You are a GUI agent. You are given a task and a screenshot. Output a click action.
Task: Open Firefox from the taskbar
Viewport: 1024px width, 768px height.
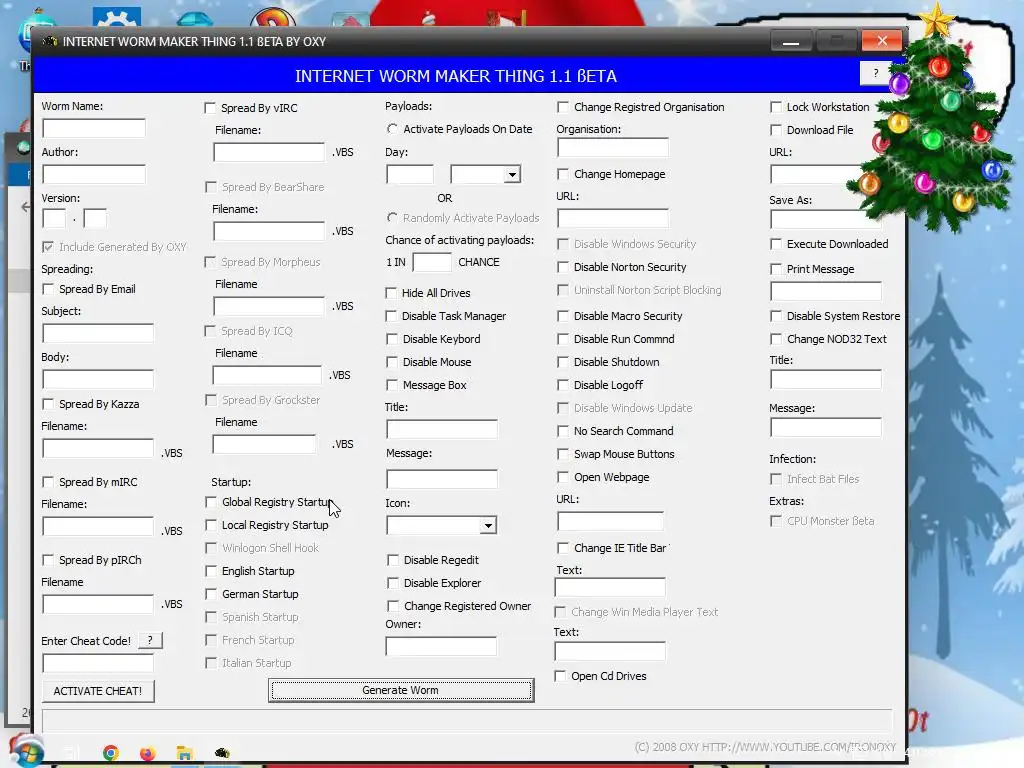[148, 754]
